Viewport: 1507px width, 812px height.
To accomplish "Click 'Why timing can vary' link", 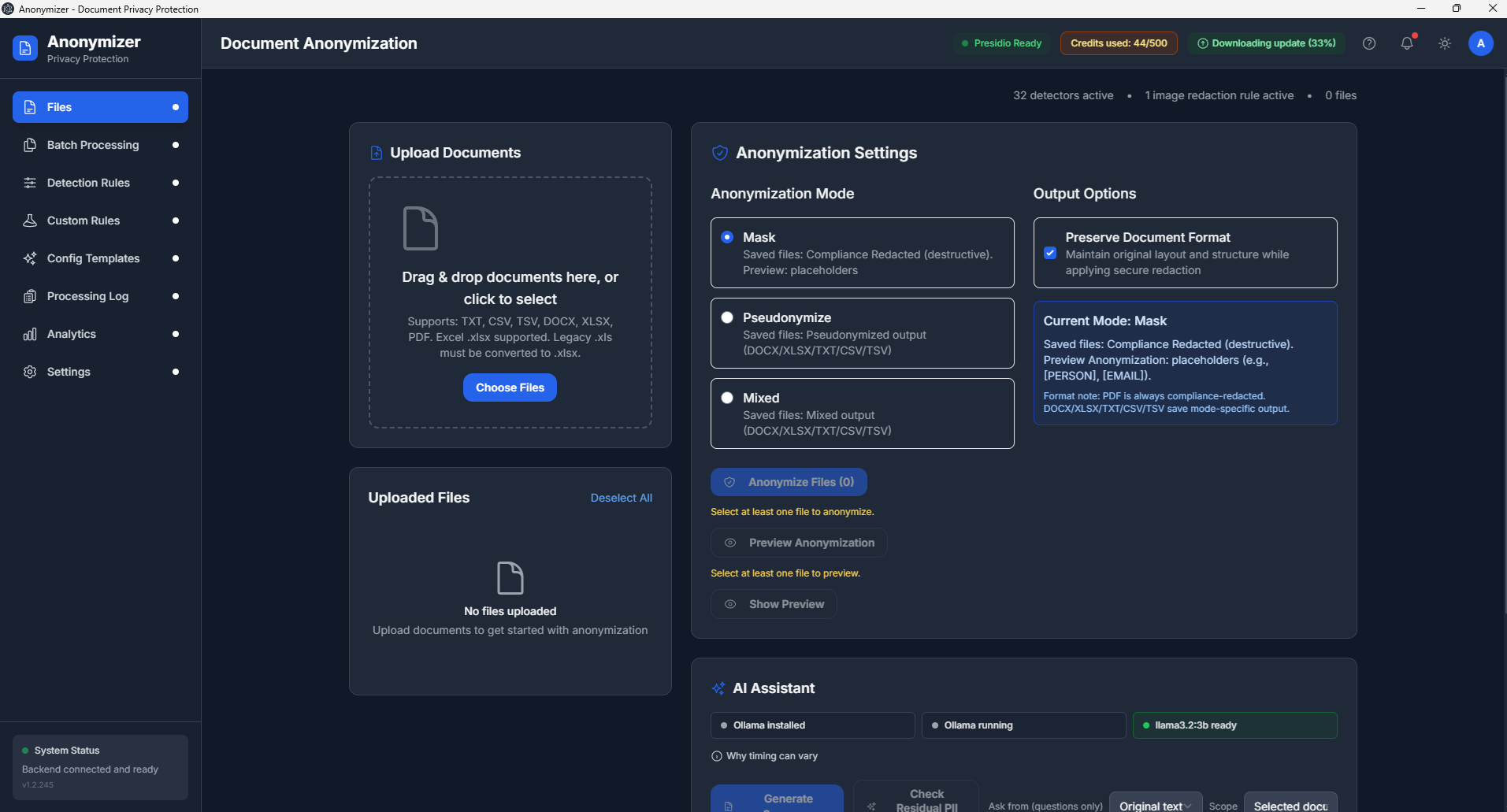I will click(x=772, y=756).
